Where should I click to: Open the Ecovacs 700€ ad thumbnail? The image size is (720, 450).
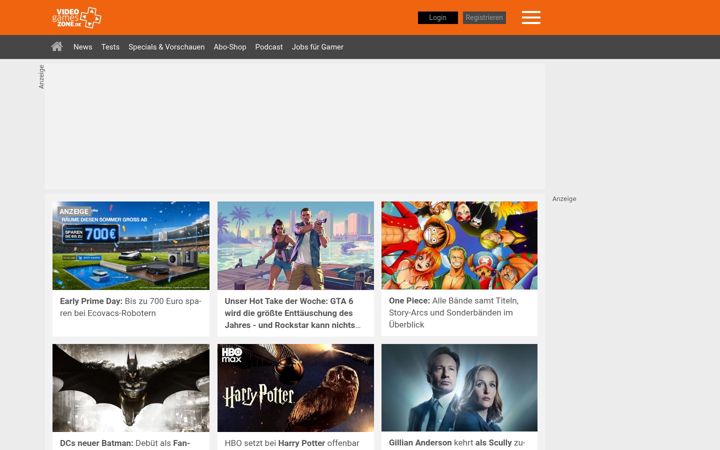point(131,245)
